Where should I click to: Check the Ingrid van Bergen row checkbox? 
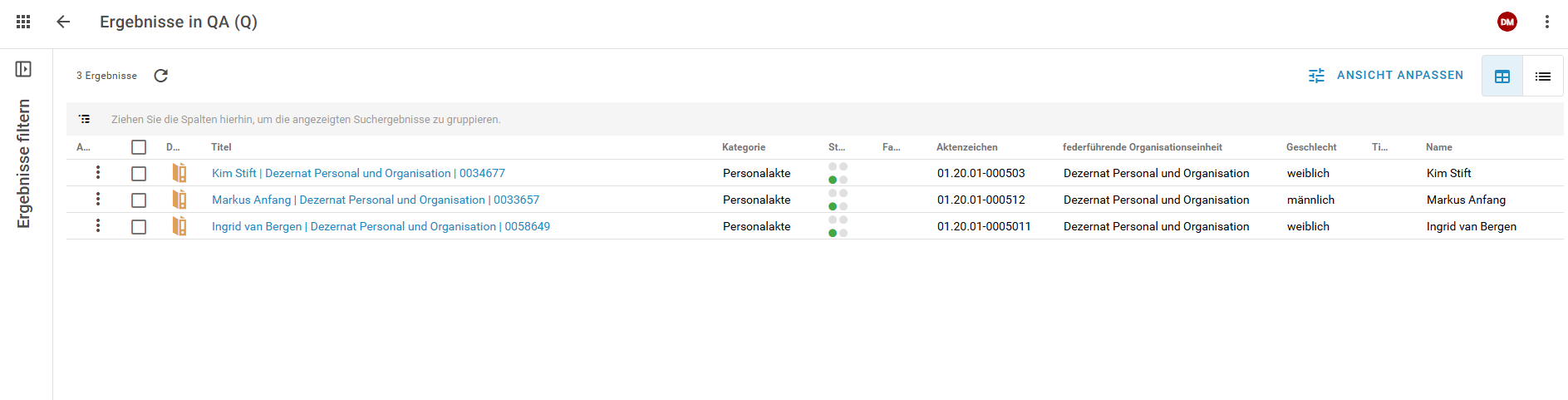point(139,226)
